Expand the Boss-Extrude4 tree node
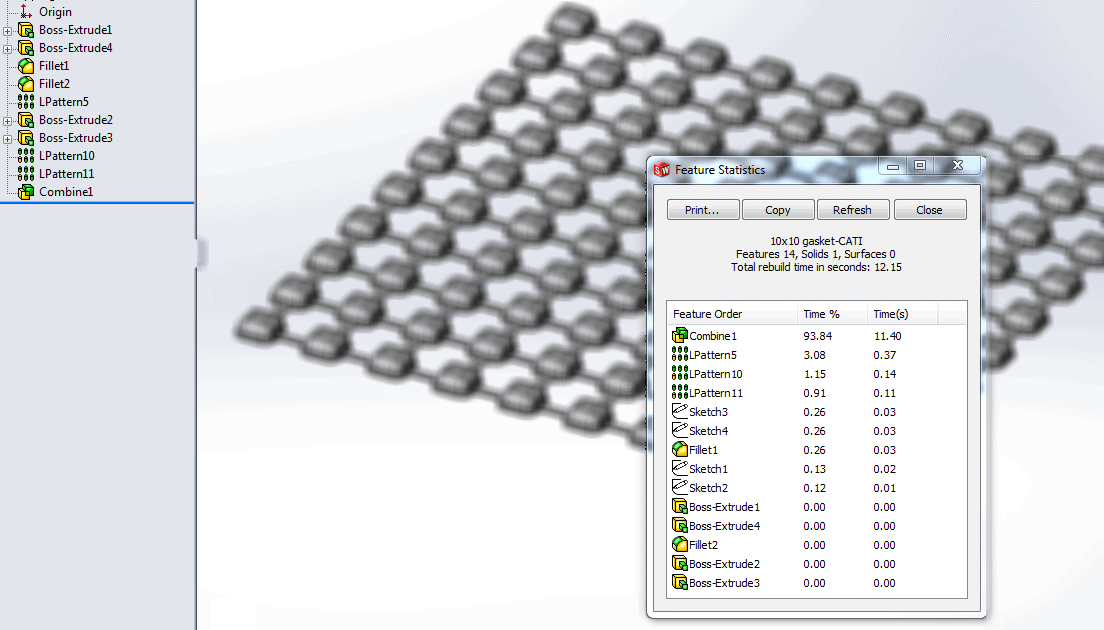Viewport: 1104px width, 630px height. click(8, 48)
